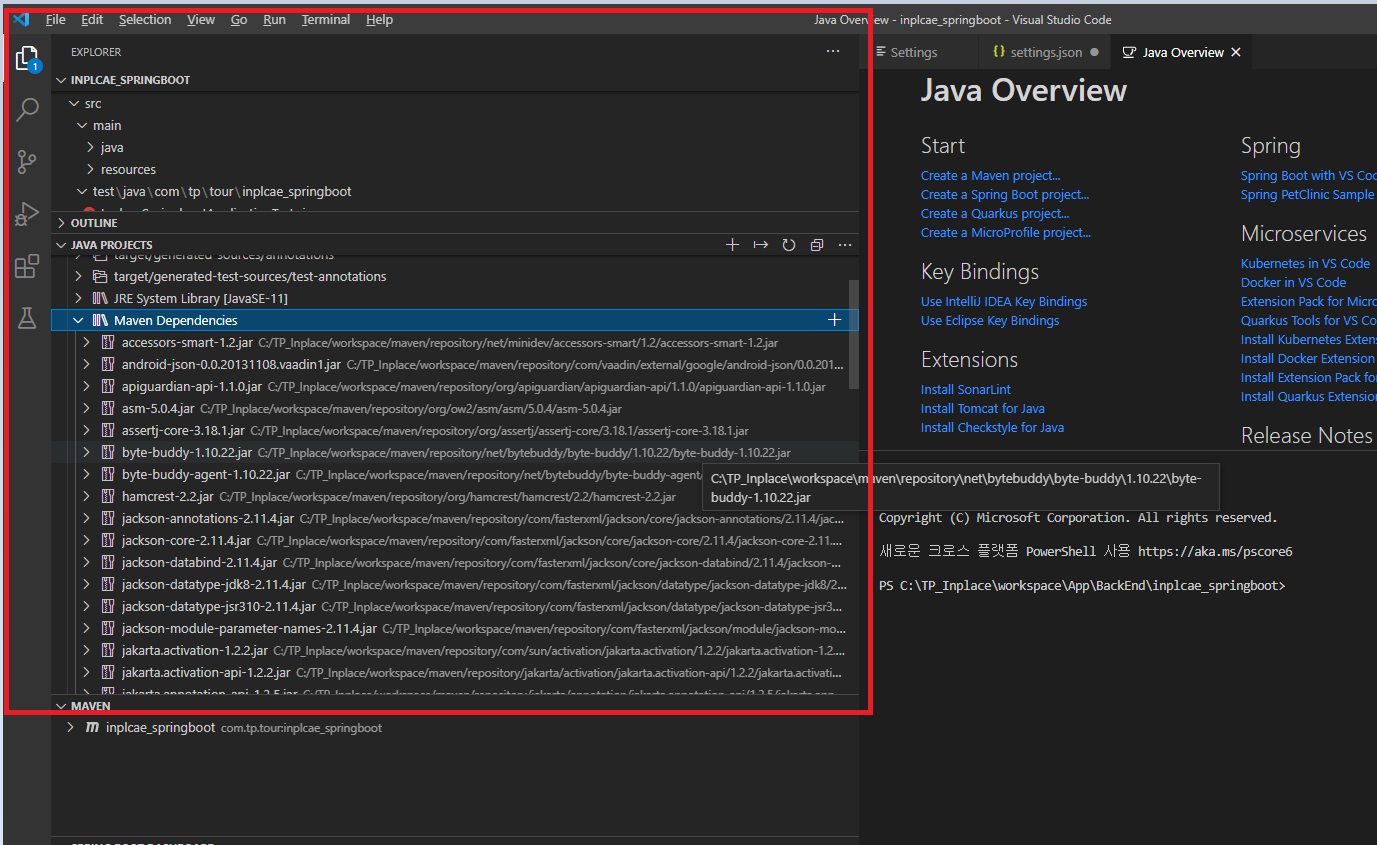The image size is (1377, 845).
Task: Collapse the main folder
Action: (83, 125)
